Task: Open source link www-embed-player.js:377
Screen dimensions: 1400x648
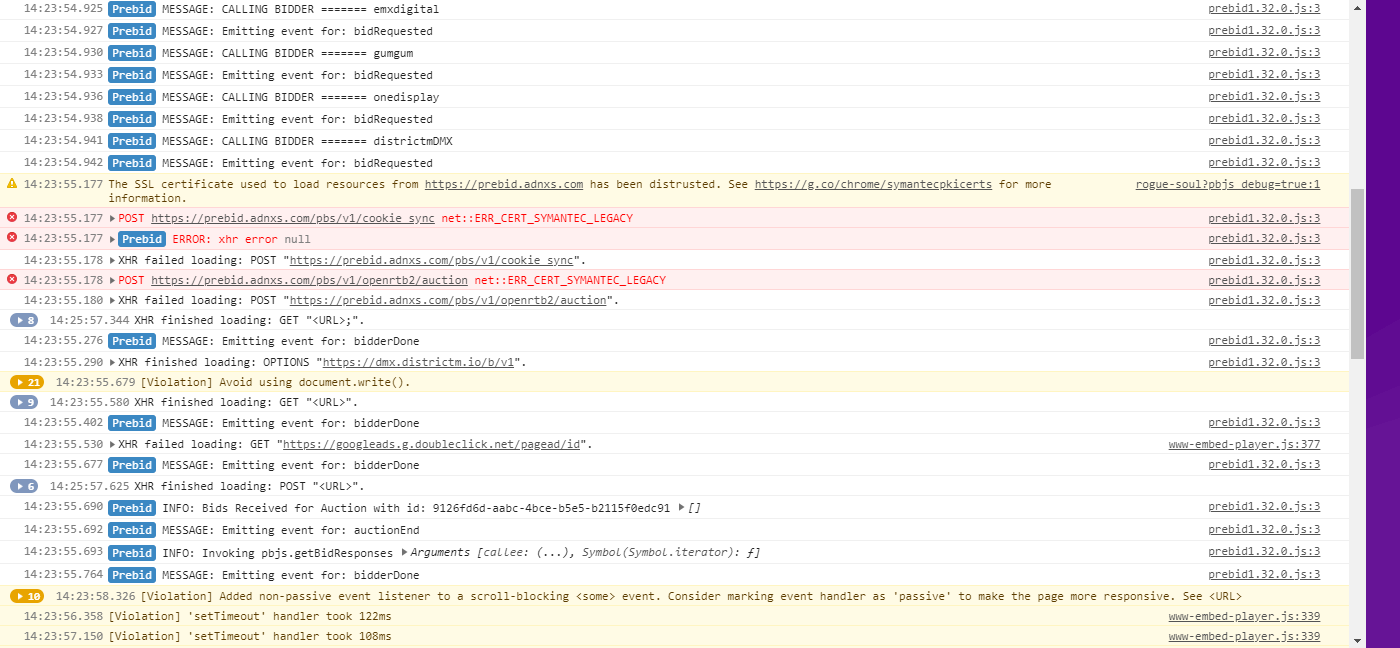Action: (1244, 444)
